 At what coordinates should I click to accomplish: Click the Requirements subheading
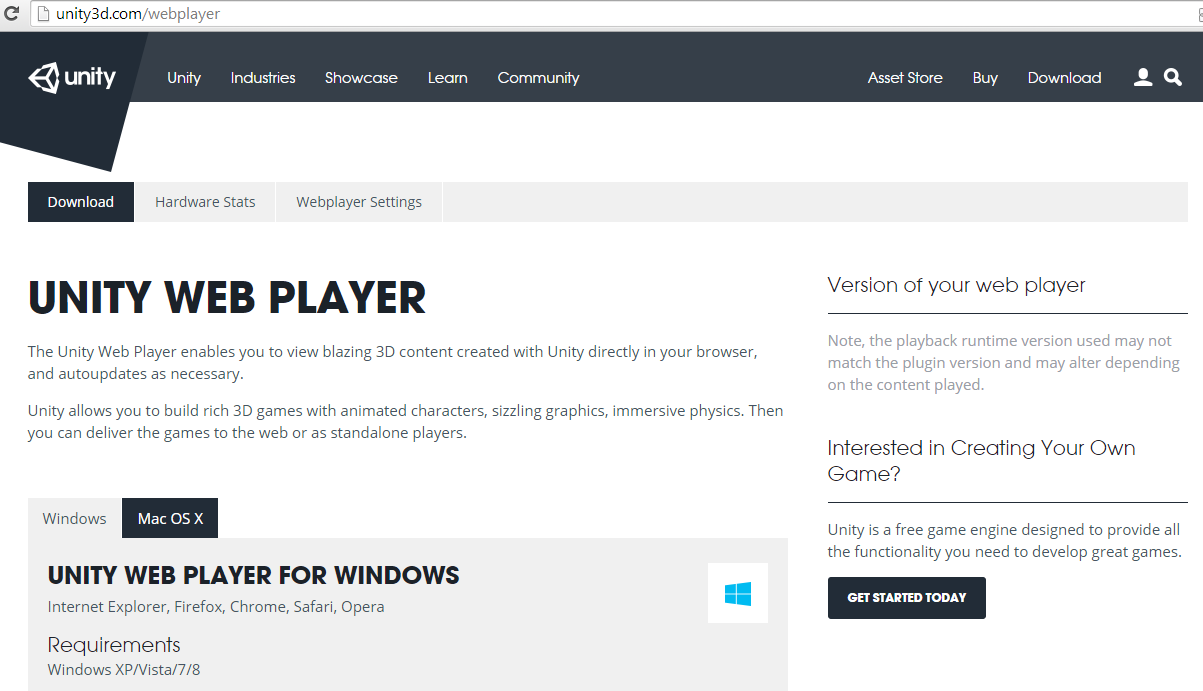114,645
